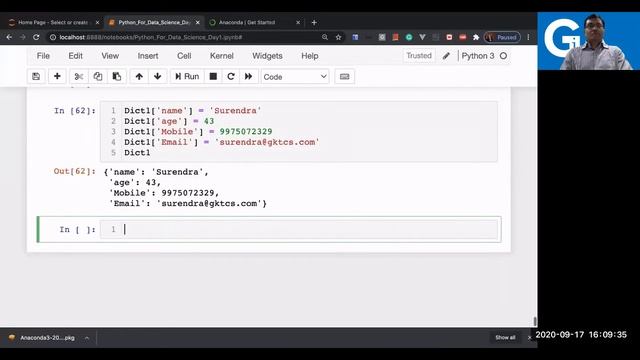Image resolution: width=640 pixels, height=360 pixels.
Task: Click the In [62] prompt label
Action: pyautogui.click(x=75, y=111)
